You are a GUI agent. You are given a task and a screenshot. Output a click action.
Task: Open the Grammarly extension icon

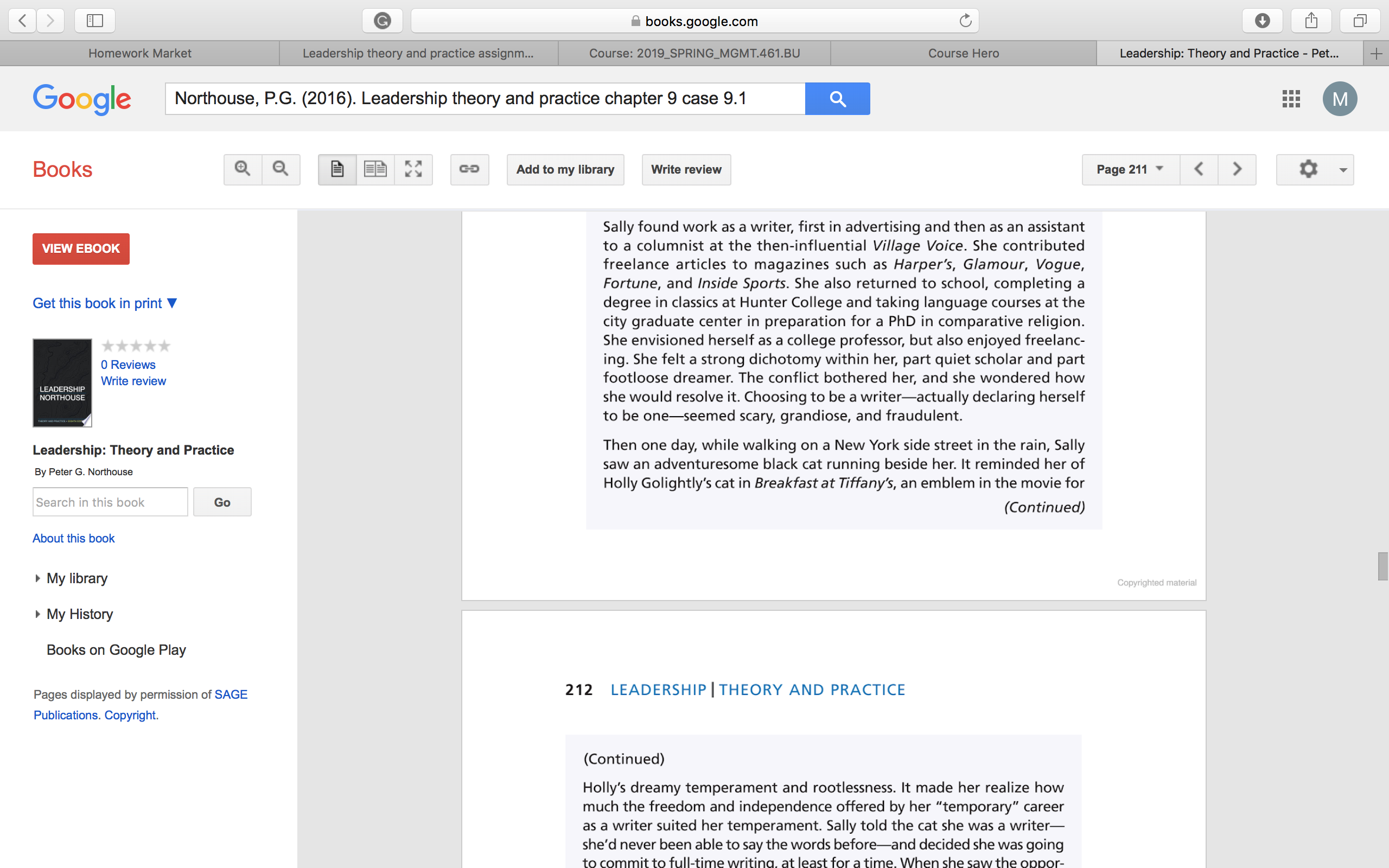point(383,21)
